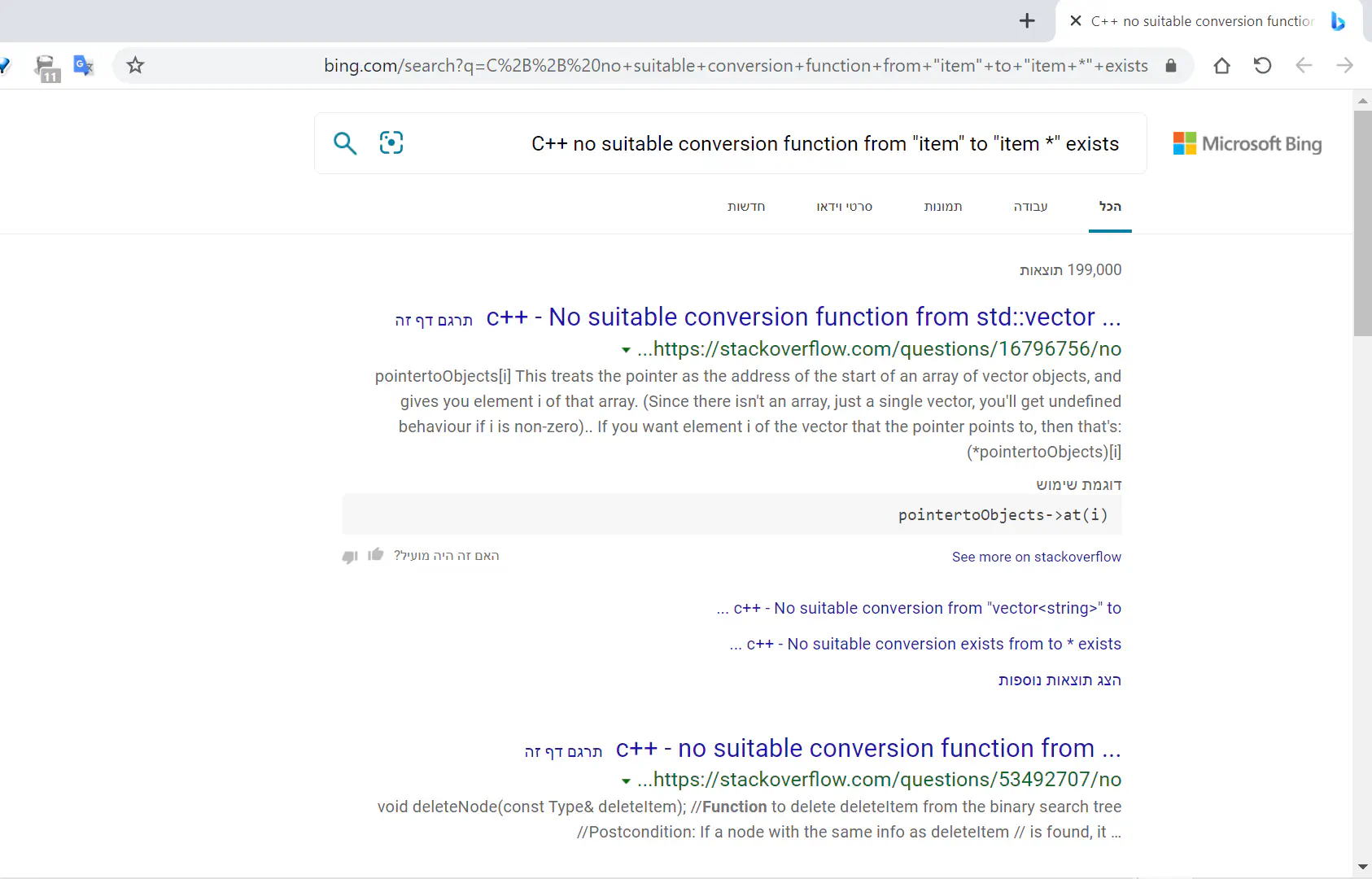Click the thumbs down feedback icon
This screenshot has width=1372, height=879.
click(x=350, y=557)
